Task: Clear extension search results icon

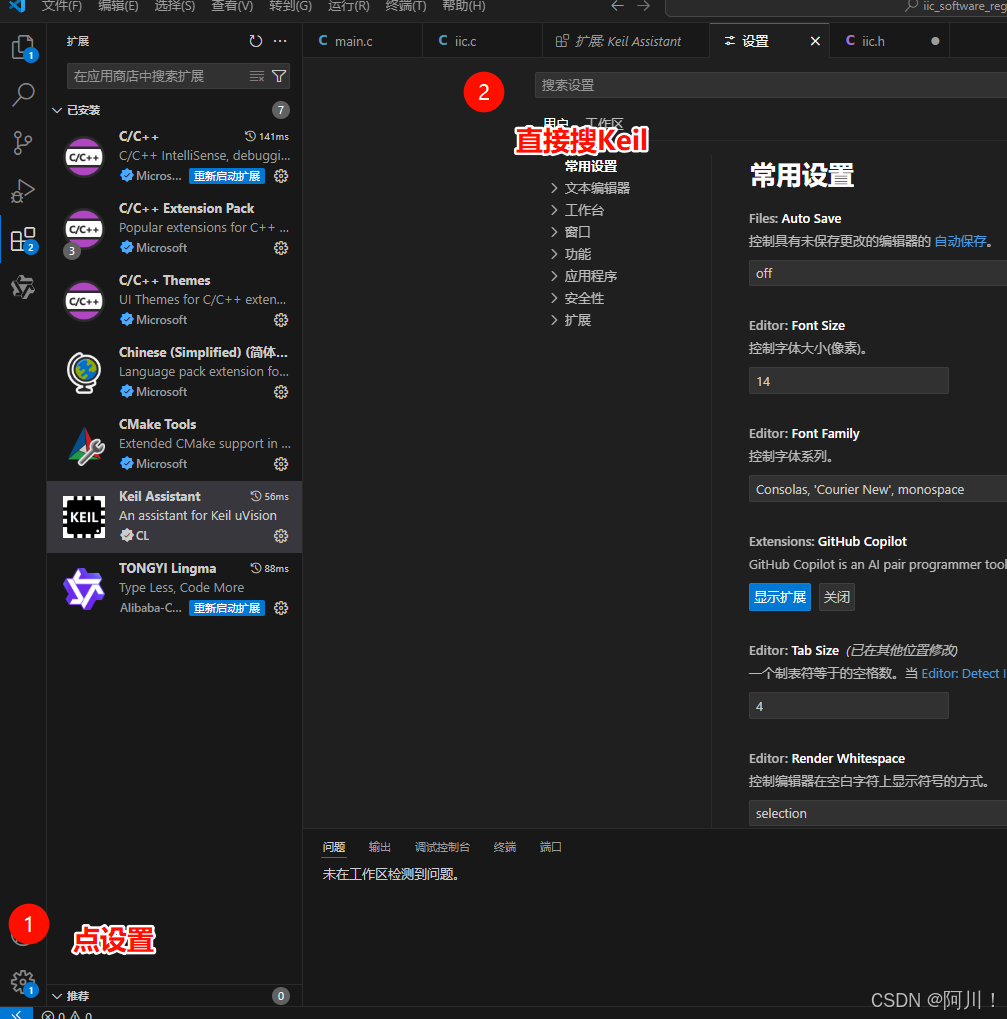Action: [257, 77]
